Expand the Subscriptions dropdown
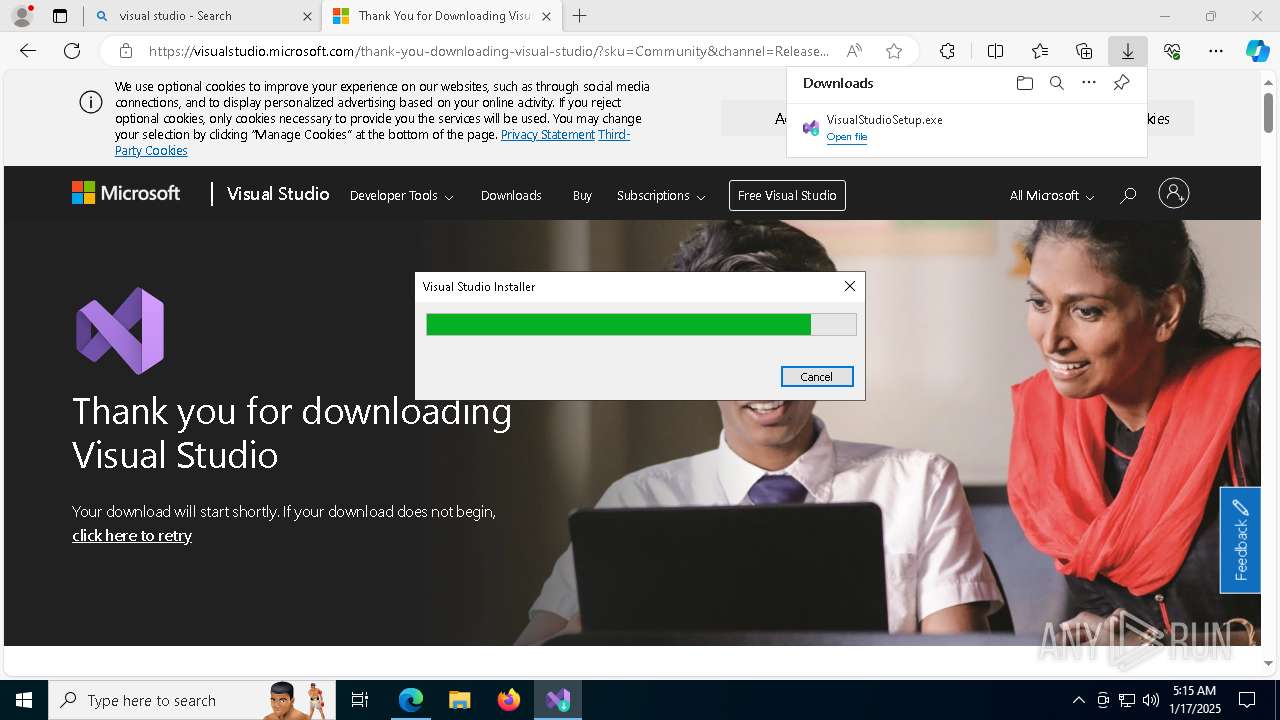The height and width of the screenshot is (720, 1280). (661, 196)
